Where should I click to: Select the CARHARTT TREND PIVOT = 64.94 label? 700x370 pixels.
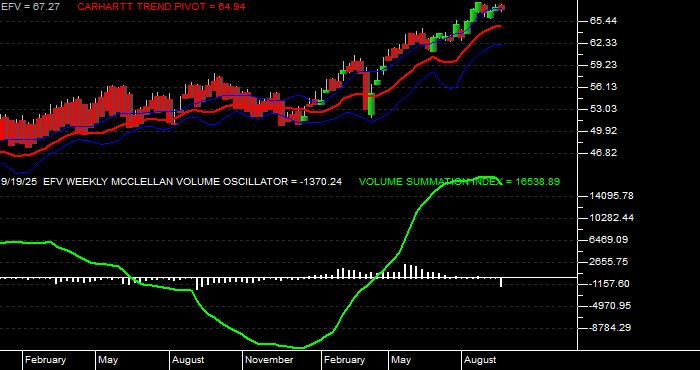tap(161, 7)
